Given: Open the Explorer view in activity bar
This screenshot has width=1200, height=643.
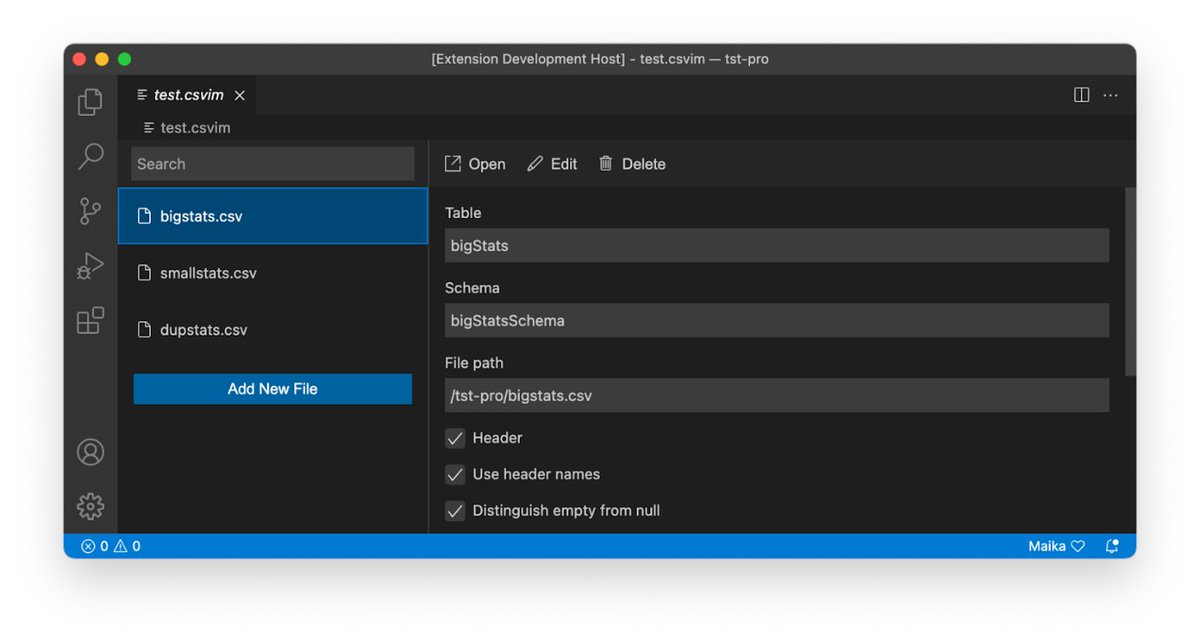Looking at the screenshot, I should [90, 101].
